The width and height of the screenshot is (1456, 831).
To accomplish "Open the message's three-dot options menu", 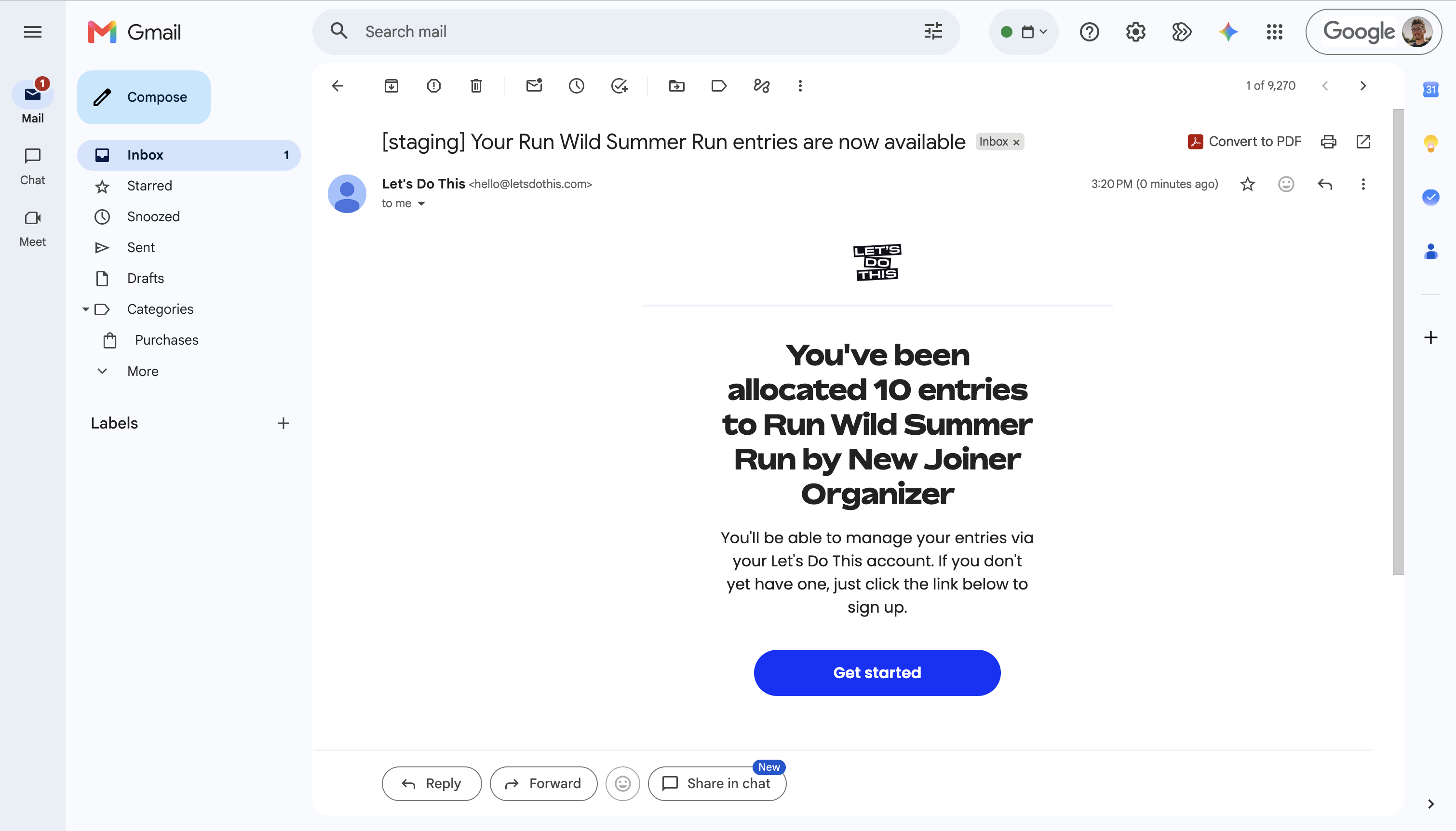I will point(1363,184).
